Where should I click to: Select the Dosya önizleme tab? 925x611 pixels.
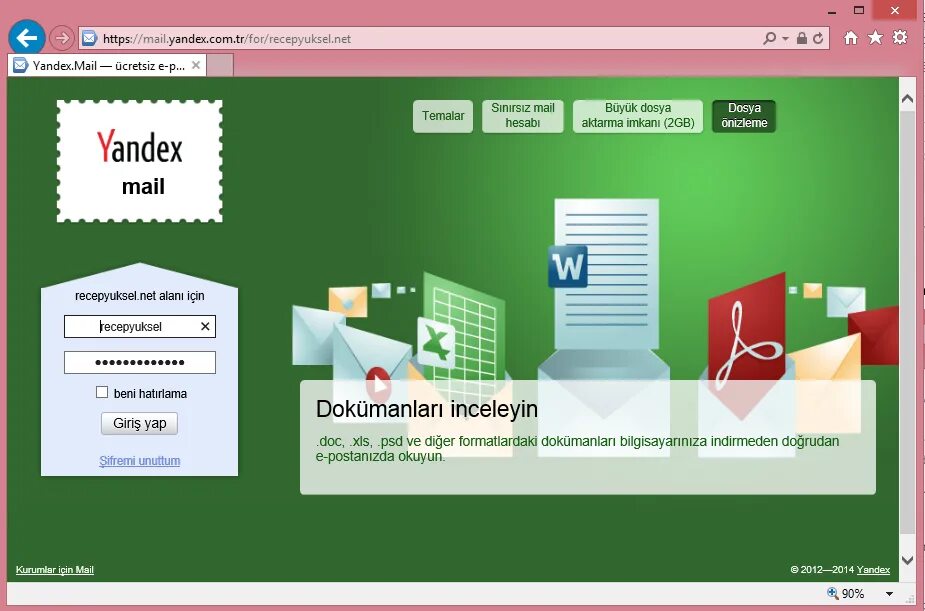click(x=744, y=116)
